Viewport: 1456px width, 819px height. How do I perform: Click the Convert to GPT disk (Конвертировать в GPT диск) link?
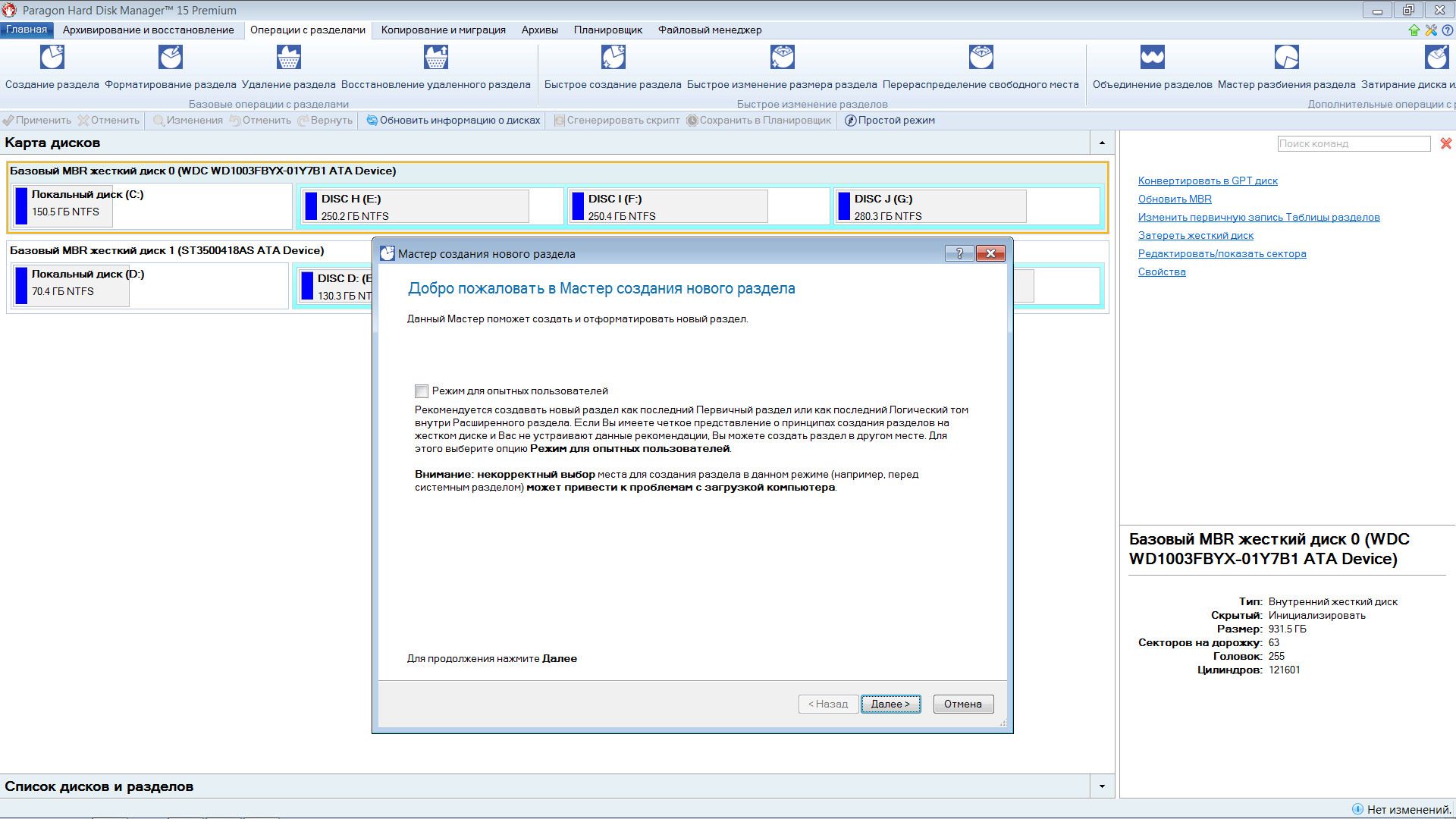1207,181
